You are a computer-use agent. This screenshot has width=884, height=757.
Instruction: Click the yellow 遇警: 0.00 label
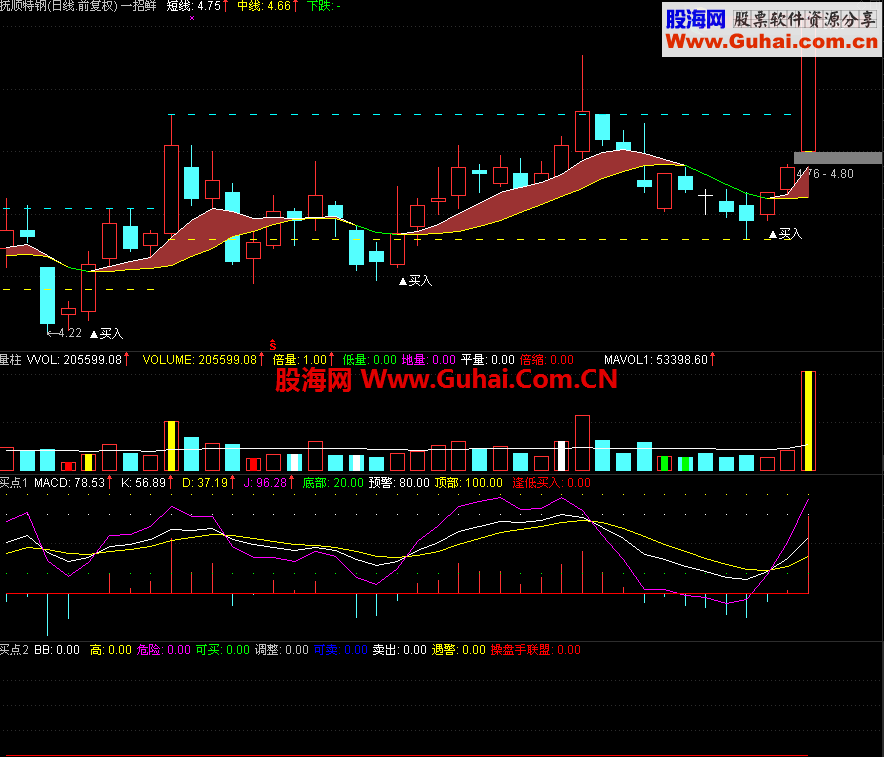click(458, 650)
